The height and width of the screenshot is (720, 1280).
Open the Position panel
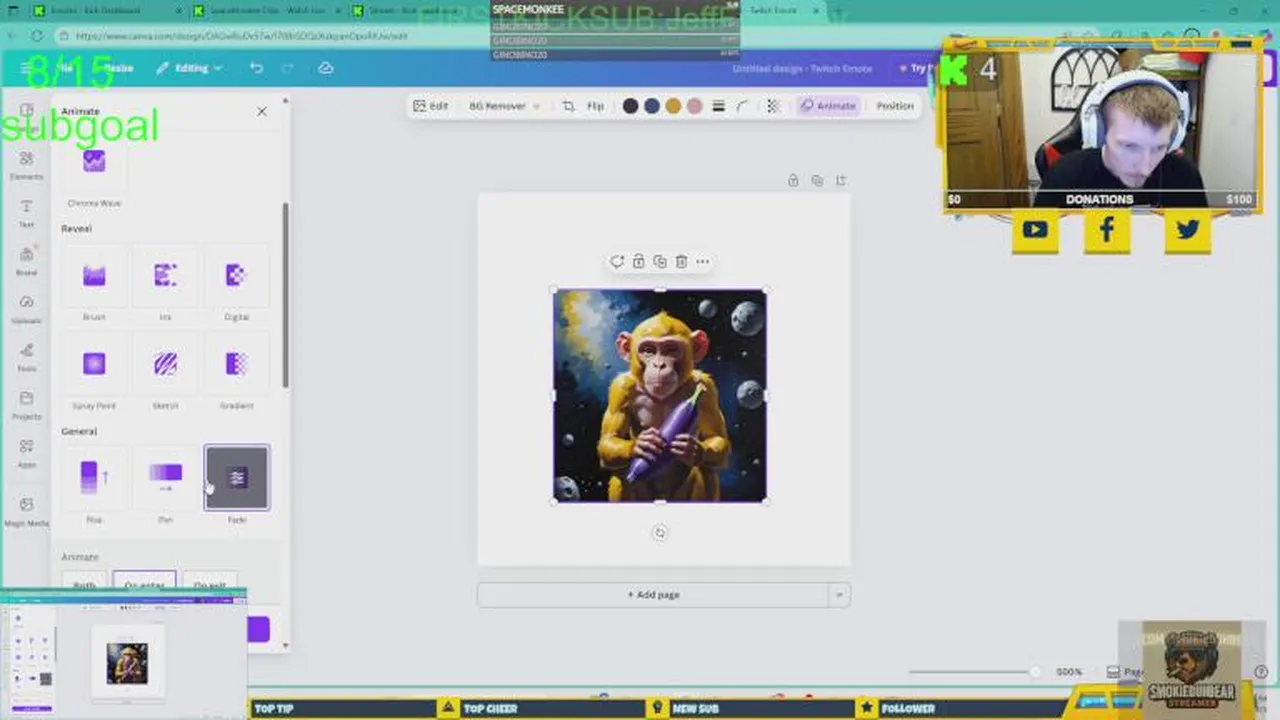[895, 106]
